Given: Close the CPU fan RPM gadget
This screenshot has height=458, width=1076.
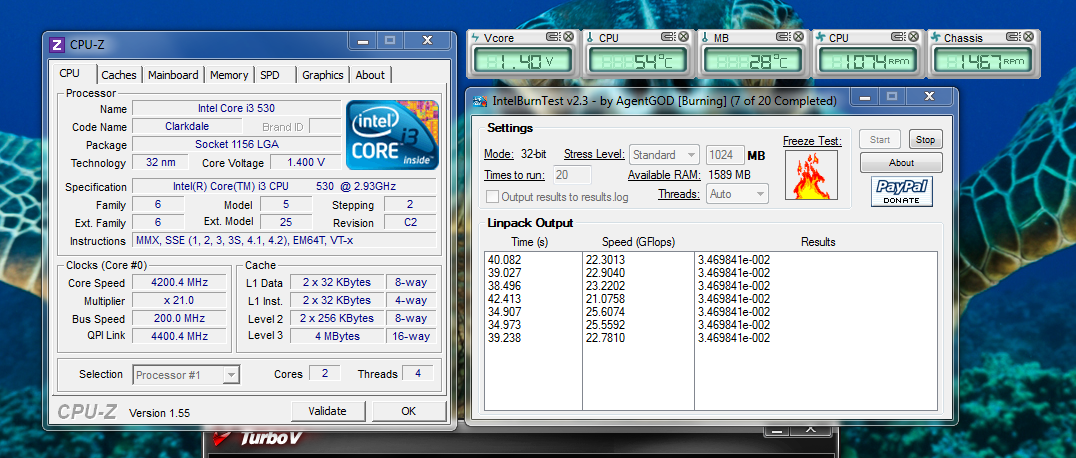Looking at the screenshot, I should [914, 37].
